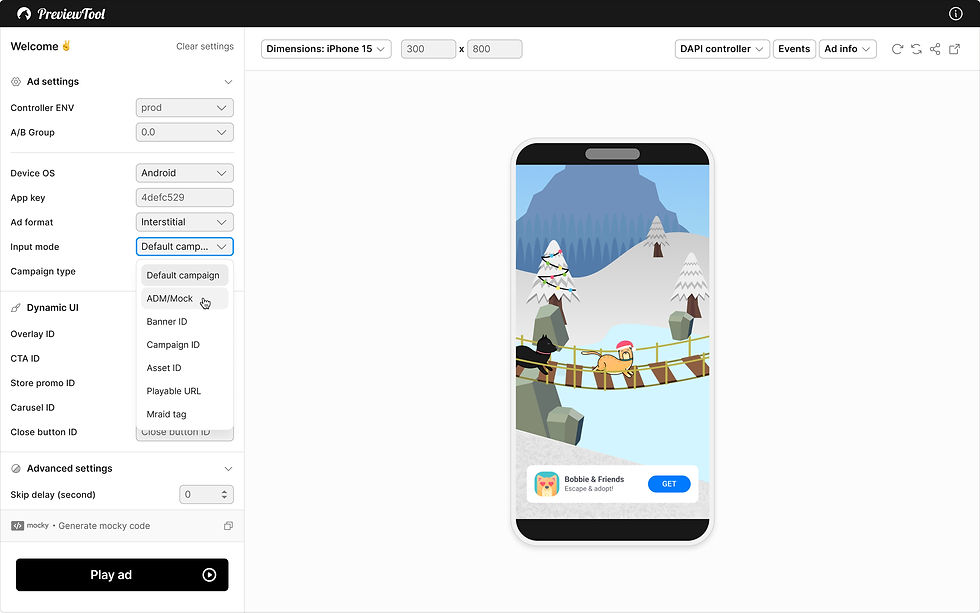Viewport: 980px width, 613px height.
Task: Click the App key input field
Action: 184,197
